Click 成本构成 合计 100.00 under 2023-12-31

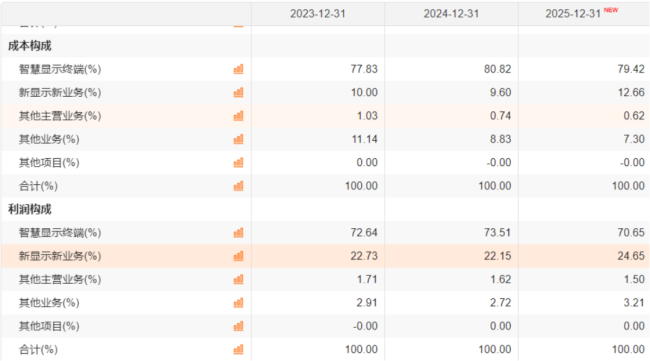pyautogui.click(x=361, y=186)
